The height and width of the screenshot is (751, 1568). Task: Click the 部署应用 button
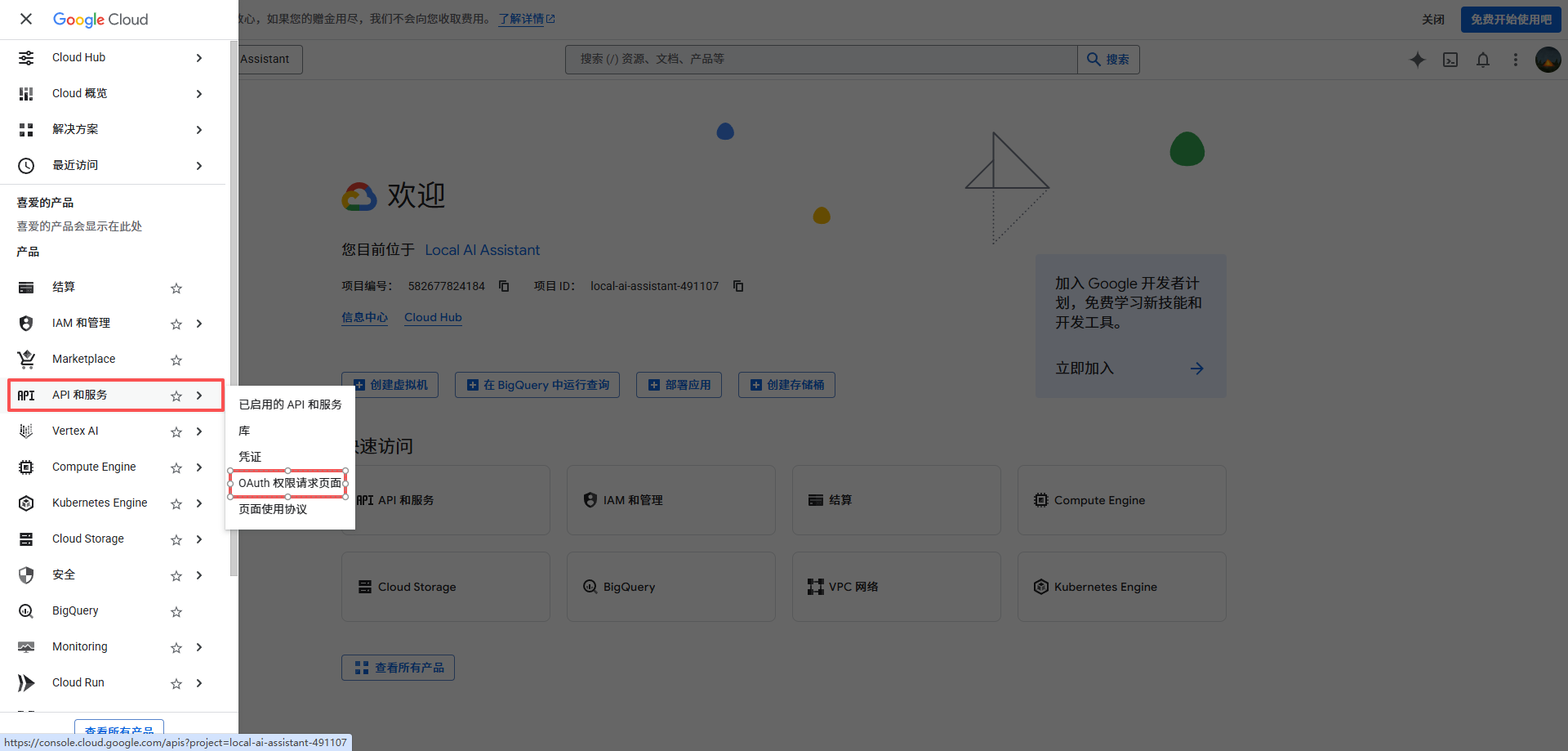point(679,385)
